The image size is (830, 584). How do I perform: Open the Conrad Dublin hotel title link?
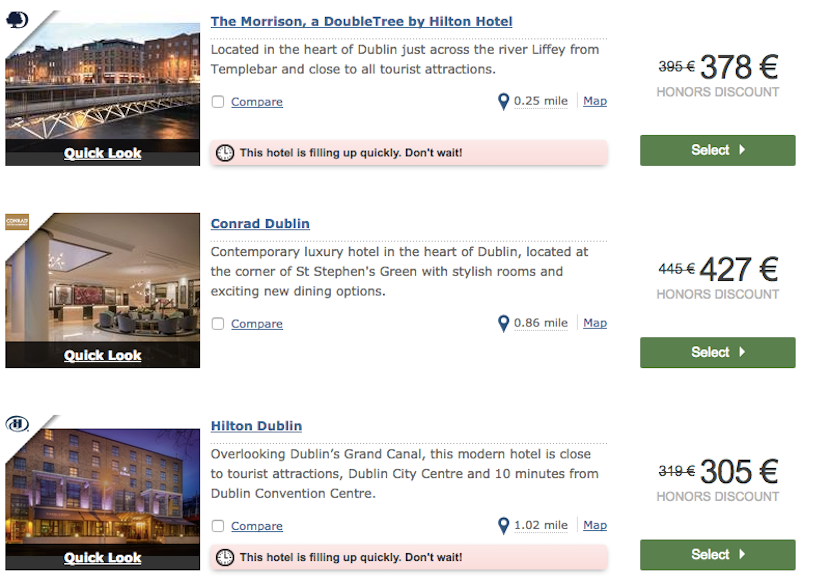coord(260,224)
